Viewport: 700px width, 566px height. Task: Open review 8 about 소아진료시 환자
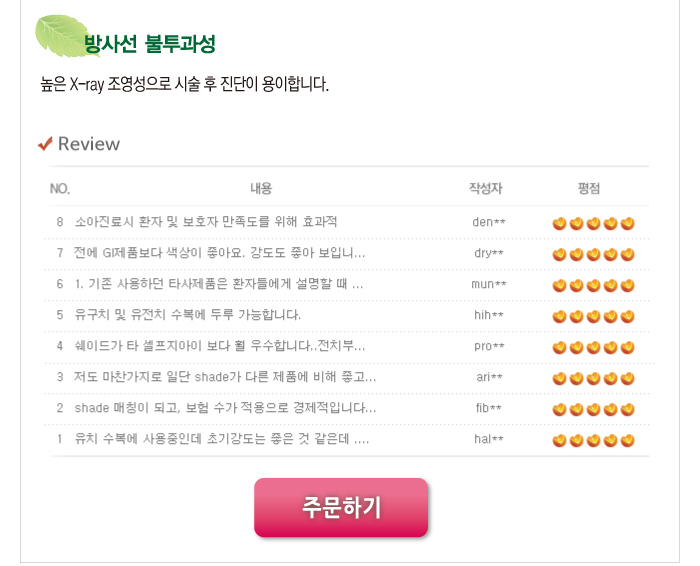tap(206, 222)
